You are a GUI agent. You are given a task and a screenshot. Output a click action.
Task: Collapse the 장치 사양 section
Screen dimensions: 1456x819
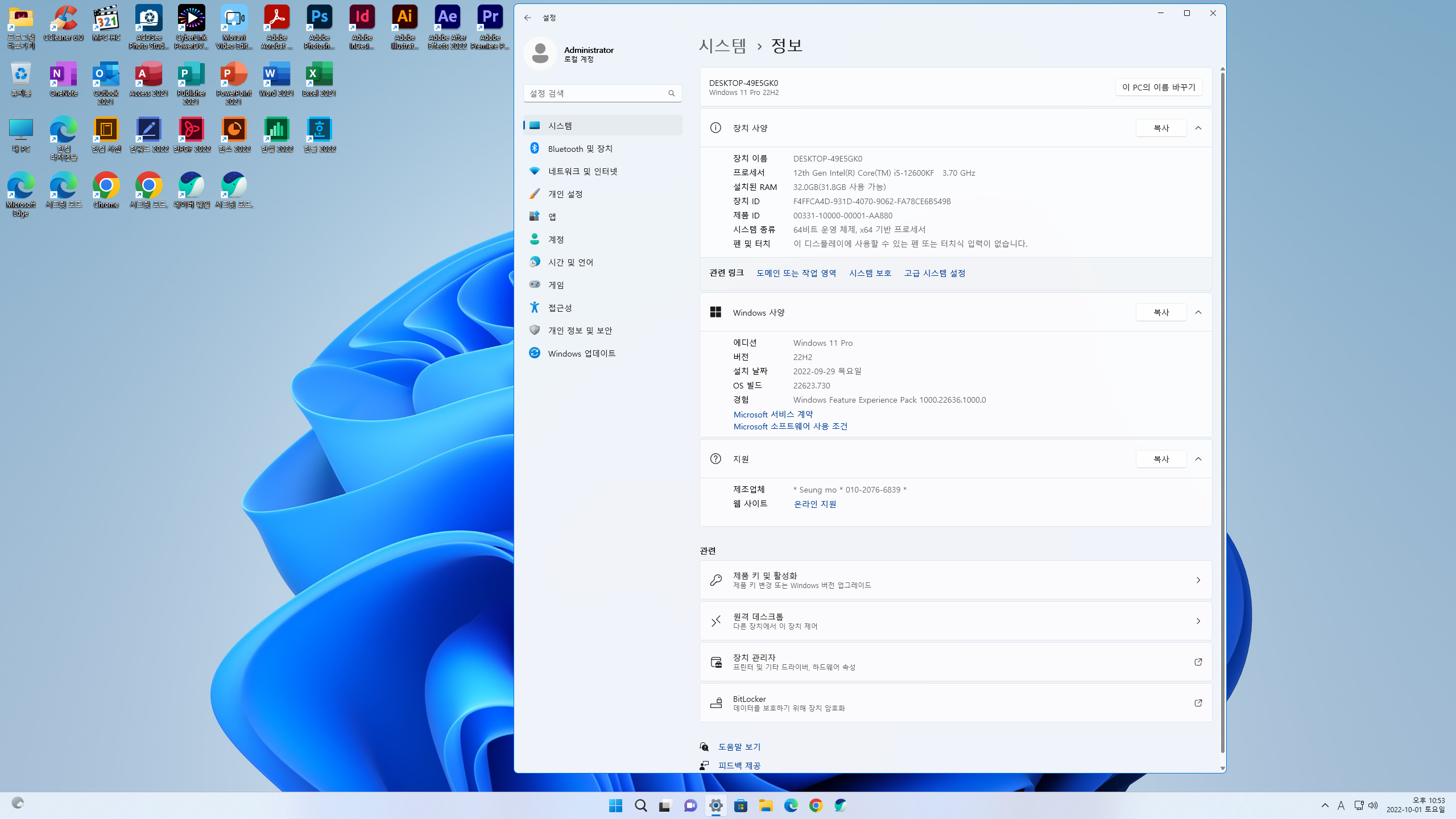tap(1198, 128)
